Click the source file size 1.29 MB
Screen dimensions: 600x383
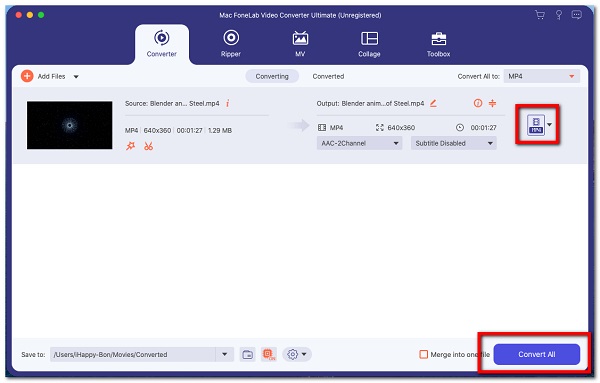(220, 130)
